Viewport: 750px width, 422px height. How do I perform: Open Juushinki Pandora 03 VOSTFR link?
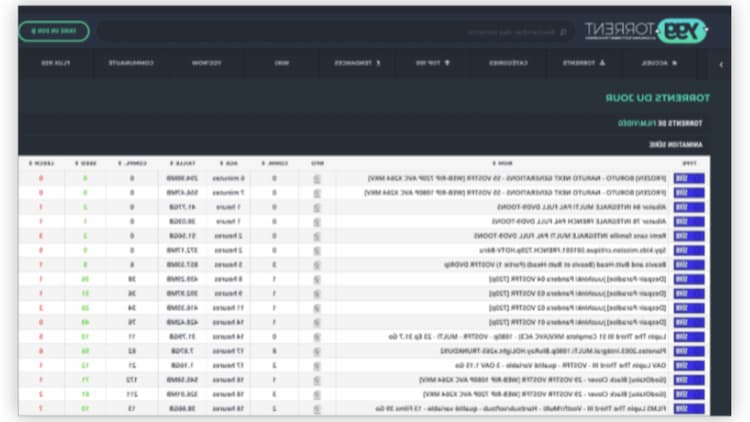[577, 293]
